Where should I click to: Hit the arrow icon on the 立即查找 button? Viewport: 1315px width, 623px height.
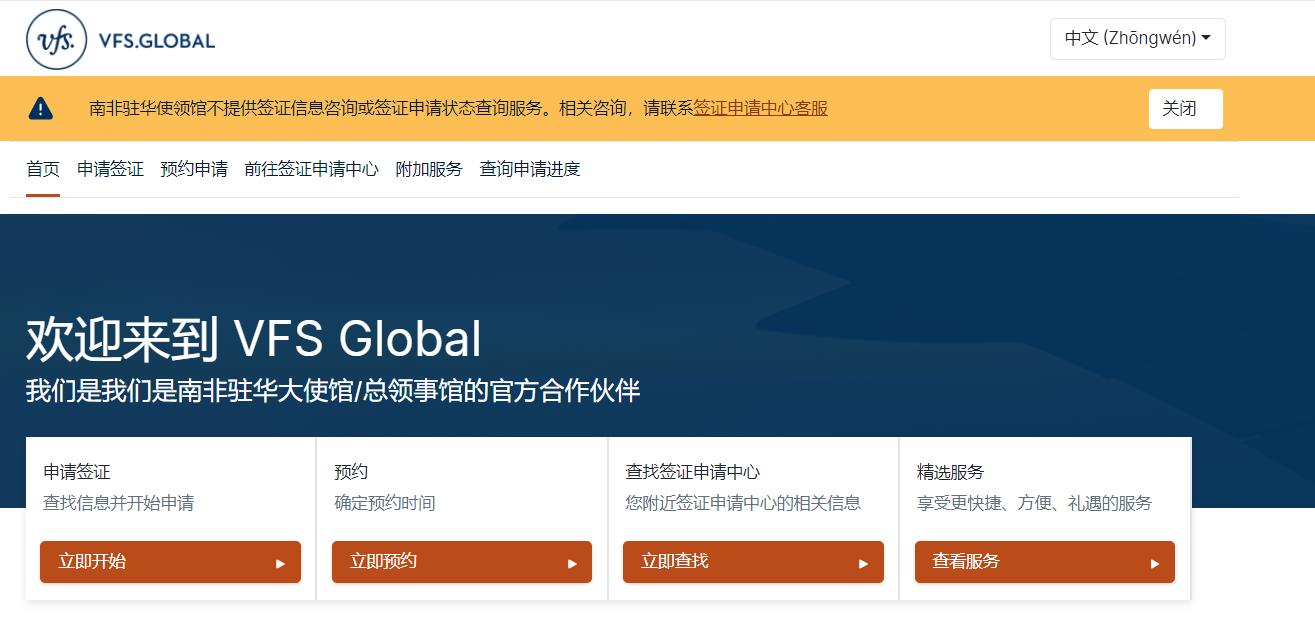pos(863,563)
